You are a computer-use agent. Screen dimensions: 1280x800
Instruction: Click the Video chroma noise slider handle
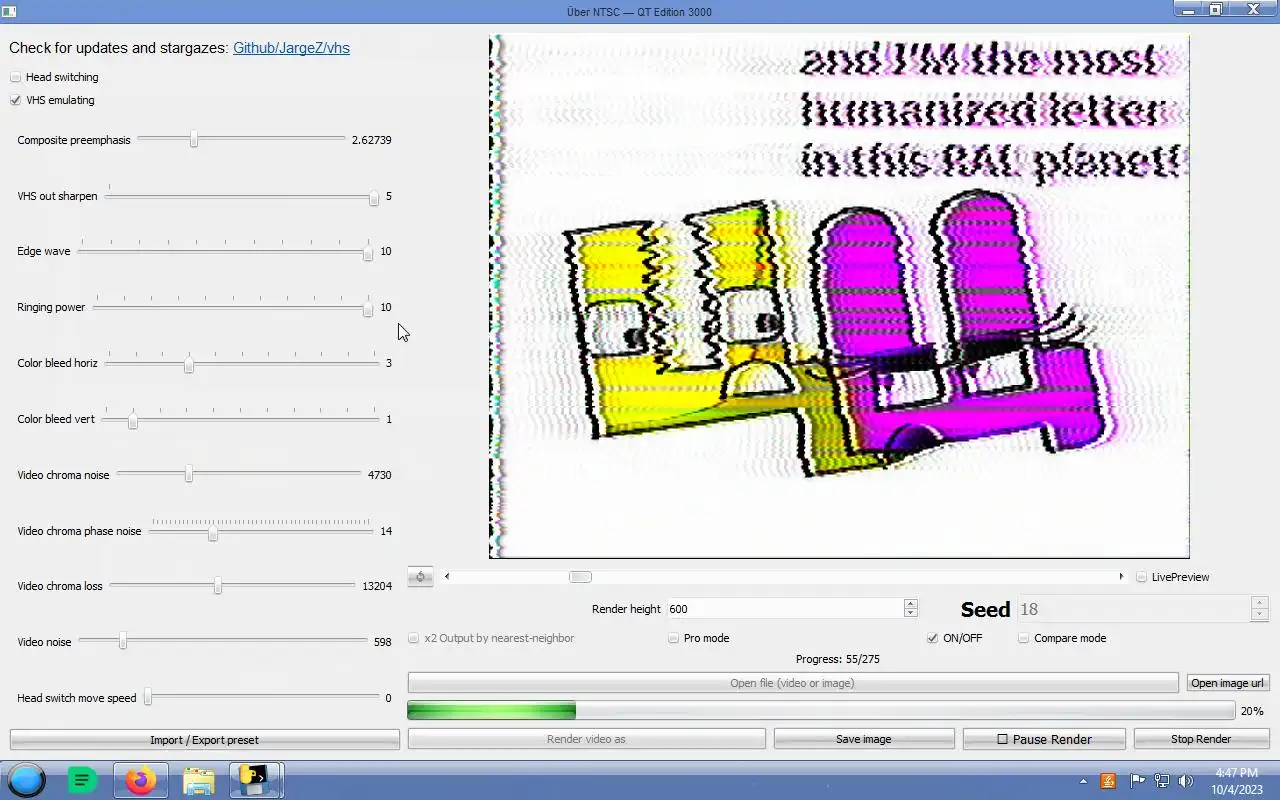coord(189,475)
